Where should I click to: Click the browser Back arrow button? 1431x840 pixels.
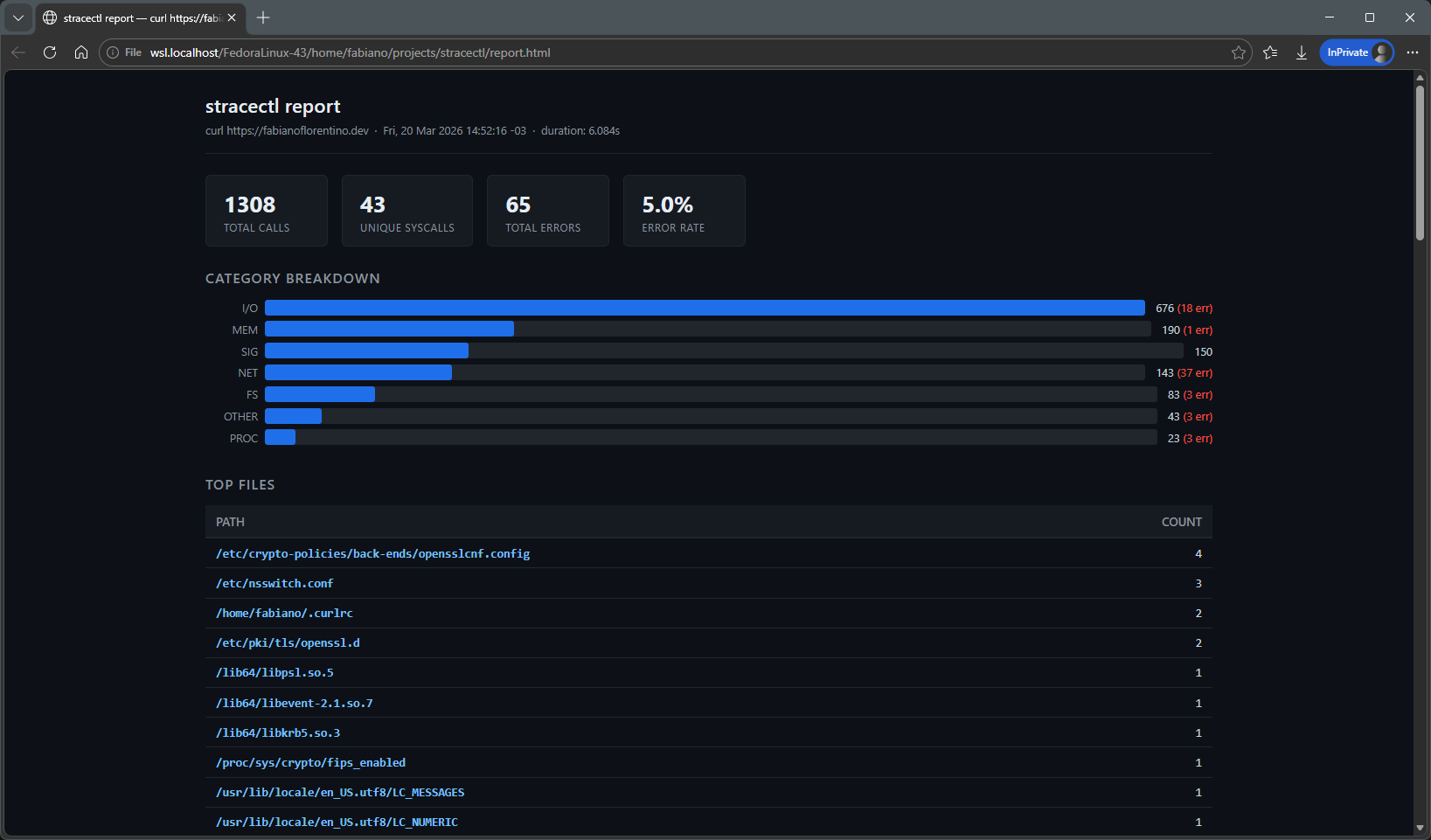tap(18, 52)
